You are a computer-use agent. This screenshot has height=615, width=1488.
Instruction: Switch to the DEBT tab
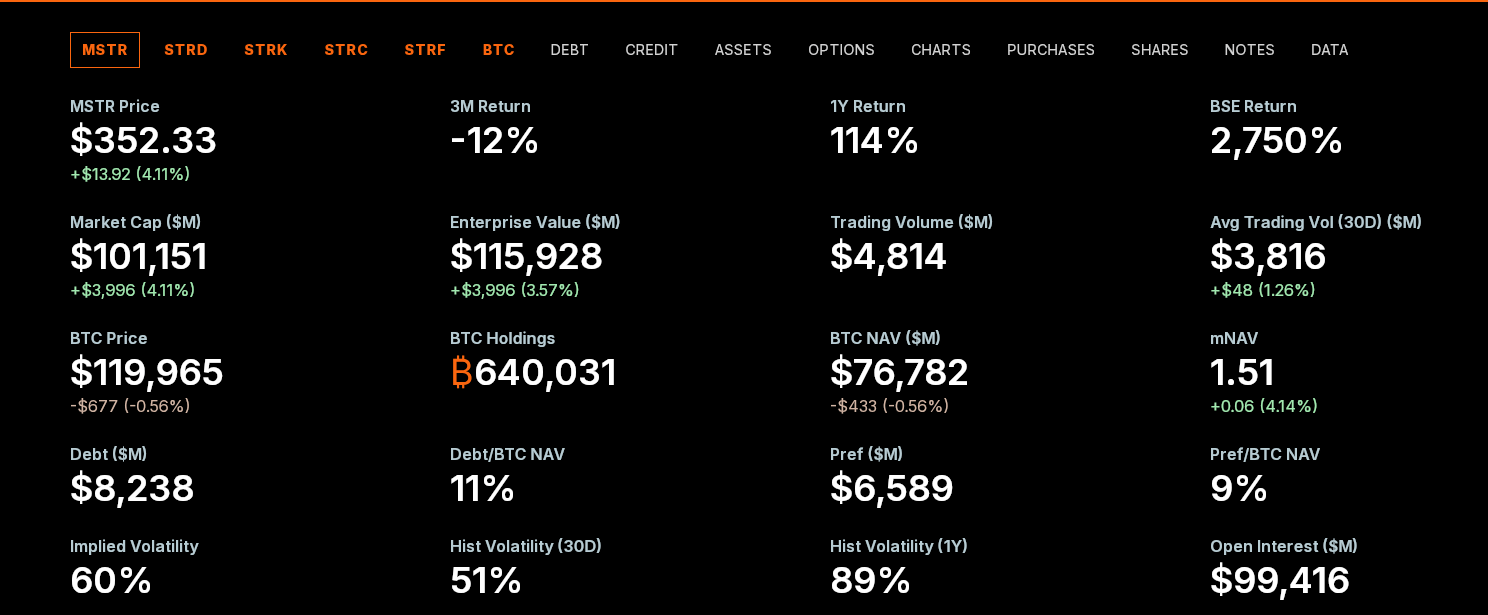point(569,50)
